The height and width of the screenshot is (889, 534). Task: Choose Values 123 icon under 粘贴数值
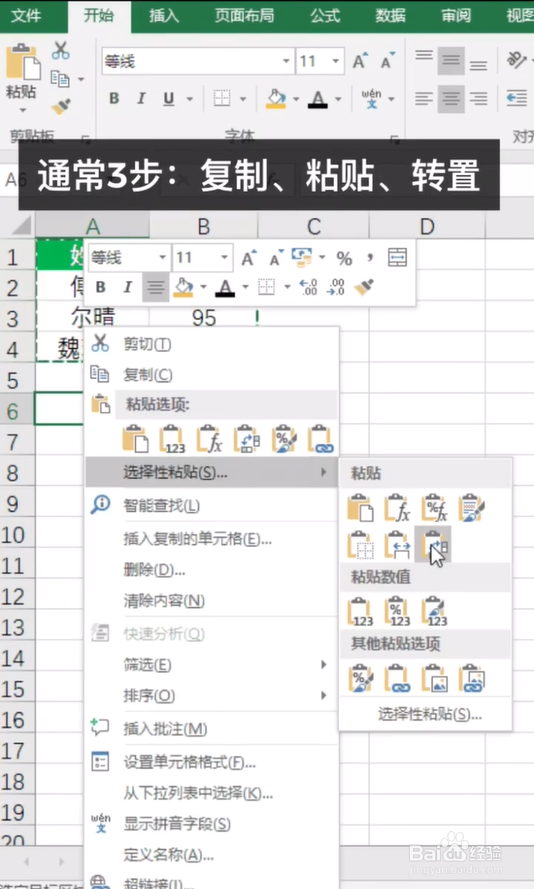click(360, 612)
